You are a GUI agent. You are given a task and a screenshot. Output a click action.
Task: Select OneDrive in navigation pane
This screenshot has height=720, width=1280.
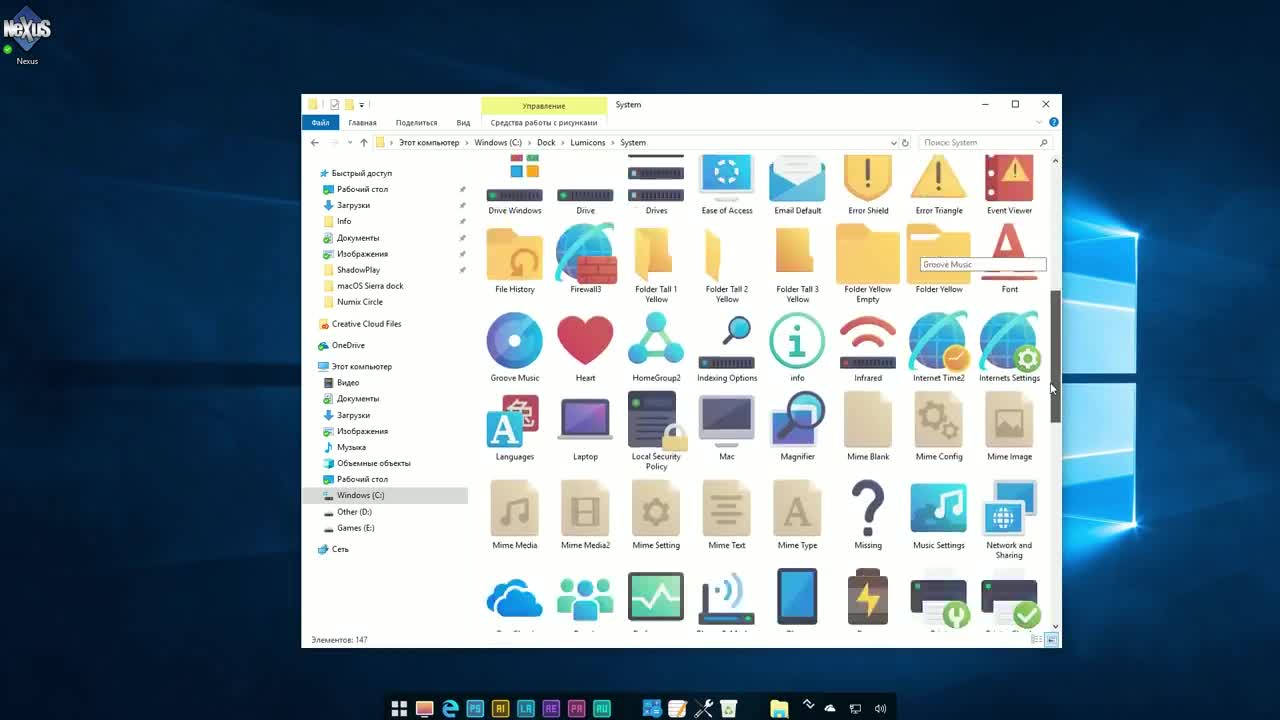(x=348, y=345)
